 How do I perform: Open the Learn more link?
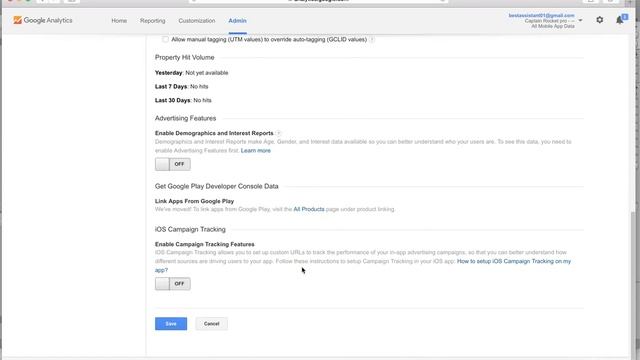(256, 151)
